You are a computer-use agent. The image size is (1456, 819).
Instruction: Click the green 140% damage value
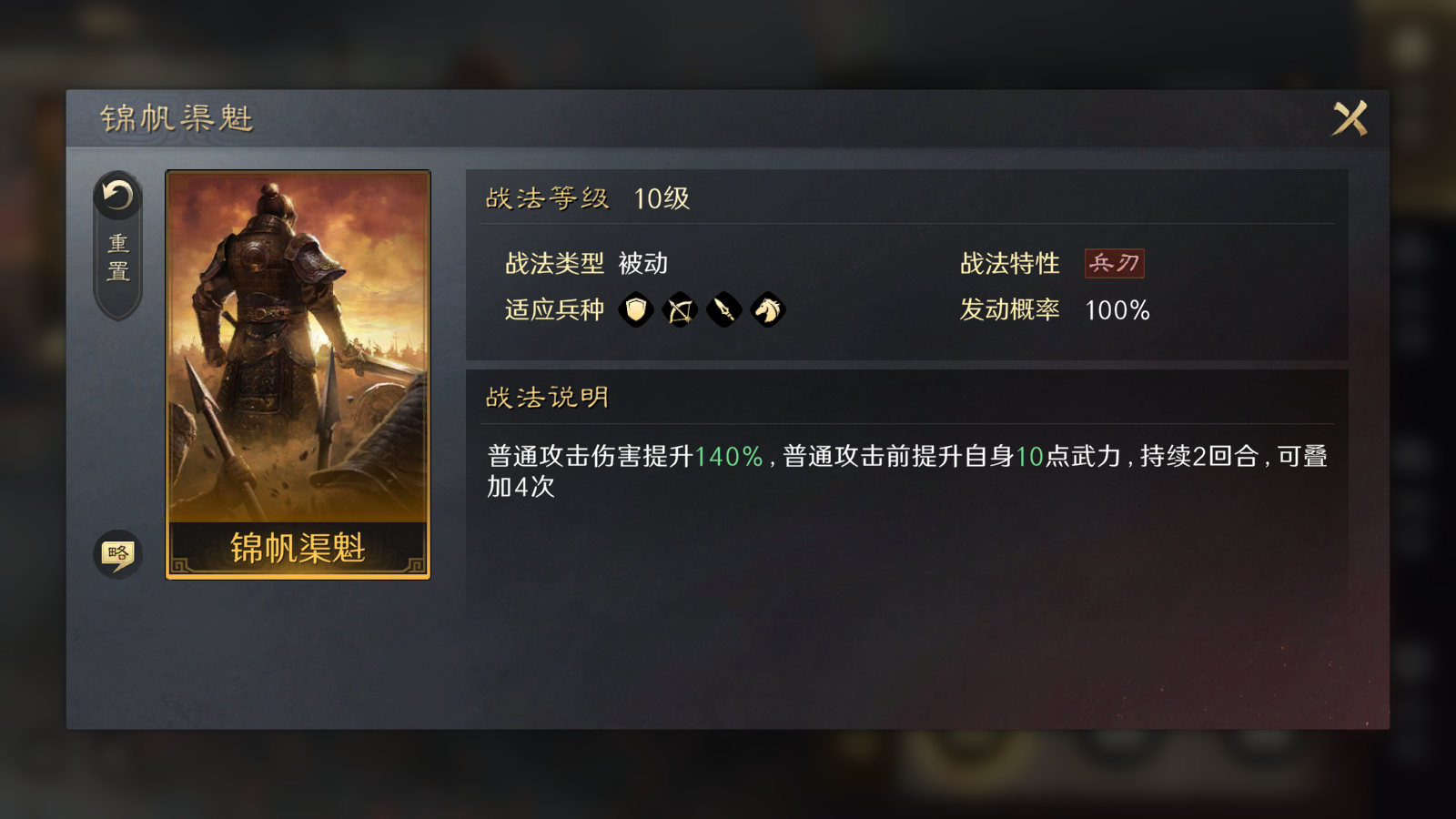pos(728,456)
